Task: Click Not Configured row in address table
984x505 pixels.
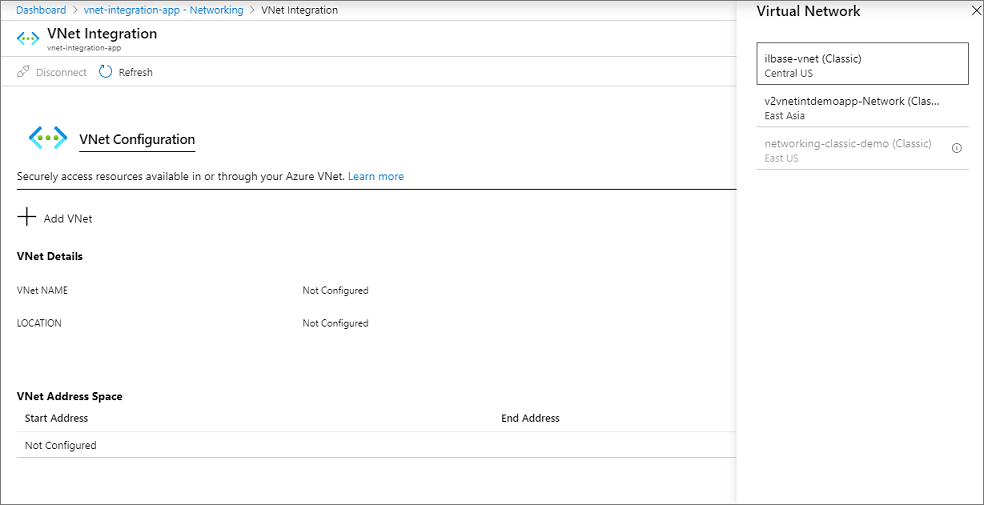Action: [377, 445]
